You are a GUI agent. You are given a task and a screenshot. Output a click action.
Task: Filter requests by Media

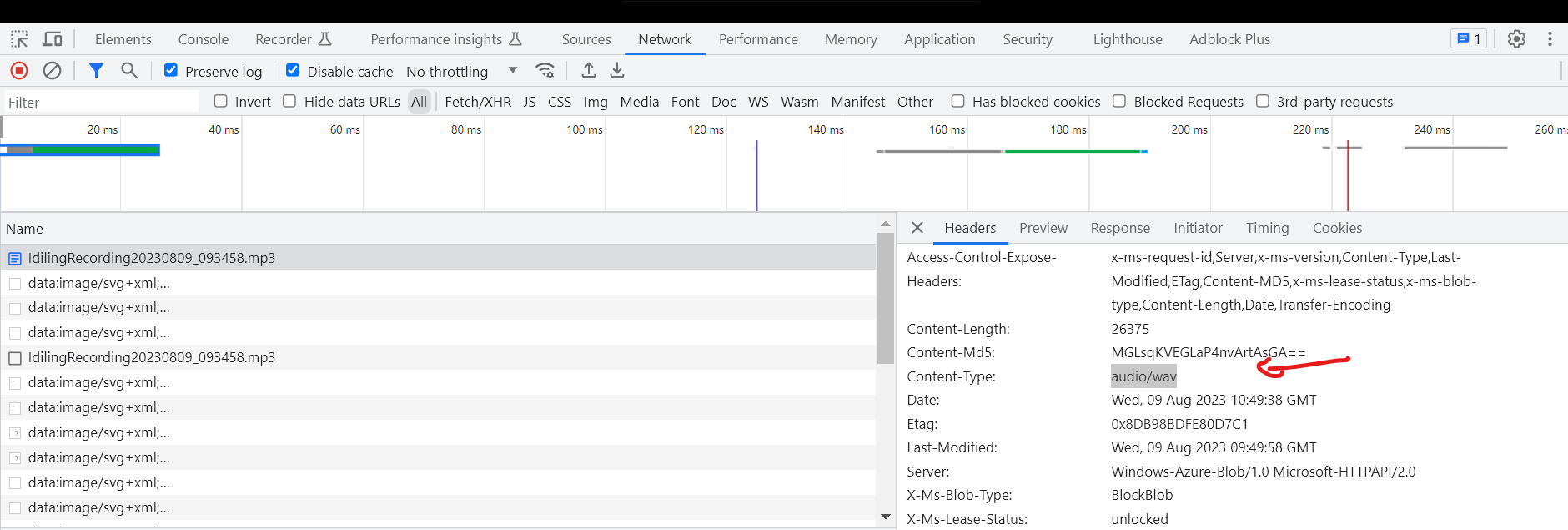click(640, 102)
